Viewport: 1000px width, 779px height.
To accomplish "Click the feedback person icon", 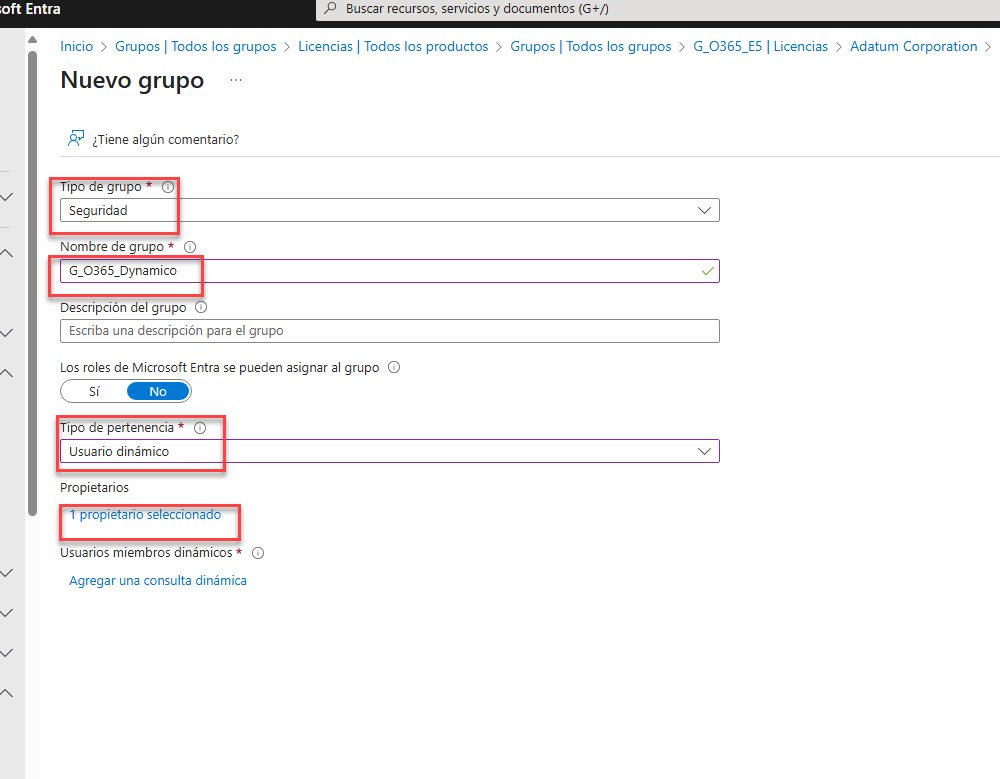I will coord(75,139).
